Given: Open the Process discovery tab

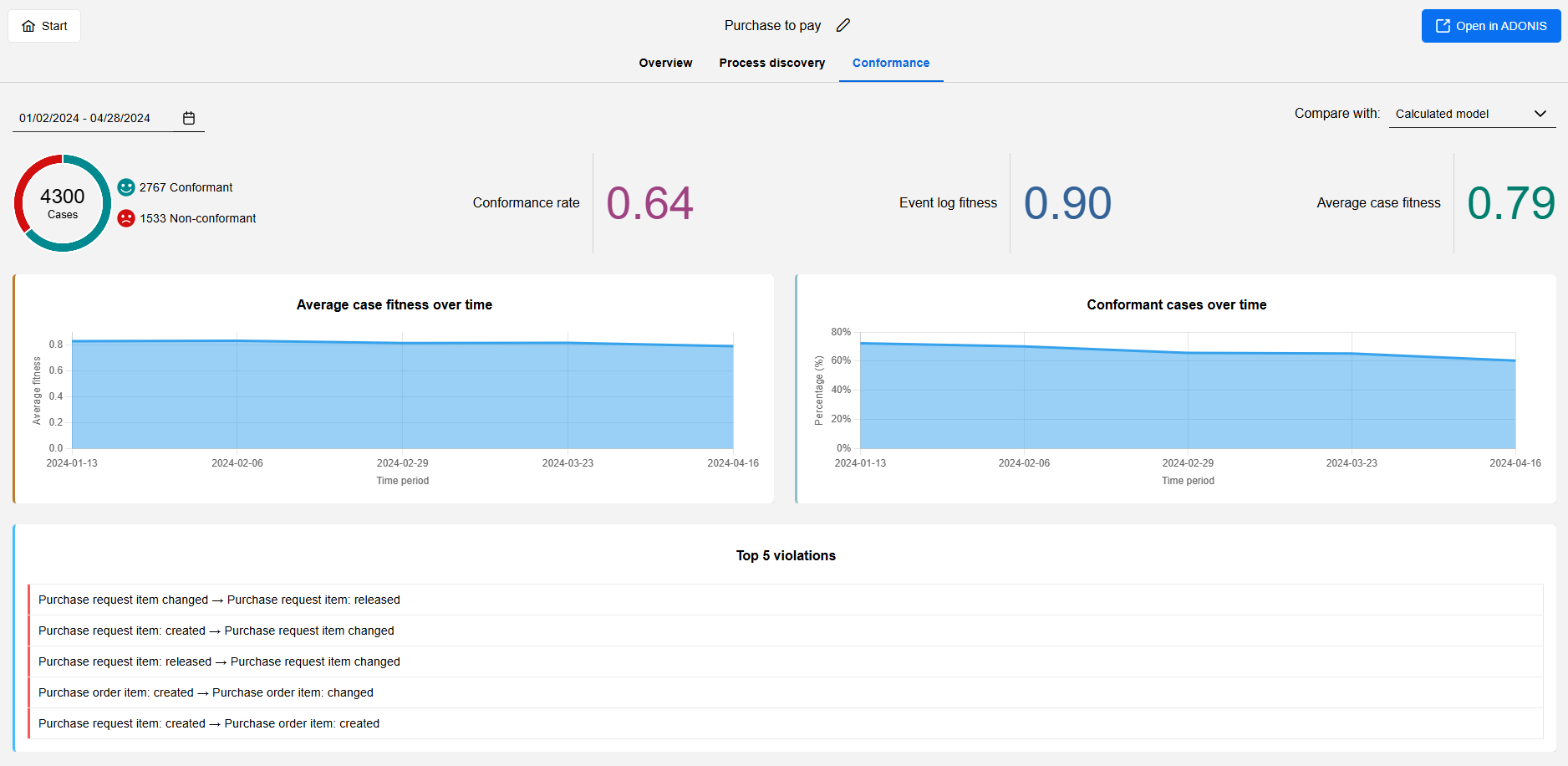Looking at the screenshot, I should click(x=771, y=63).
